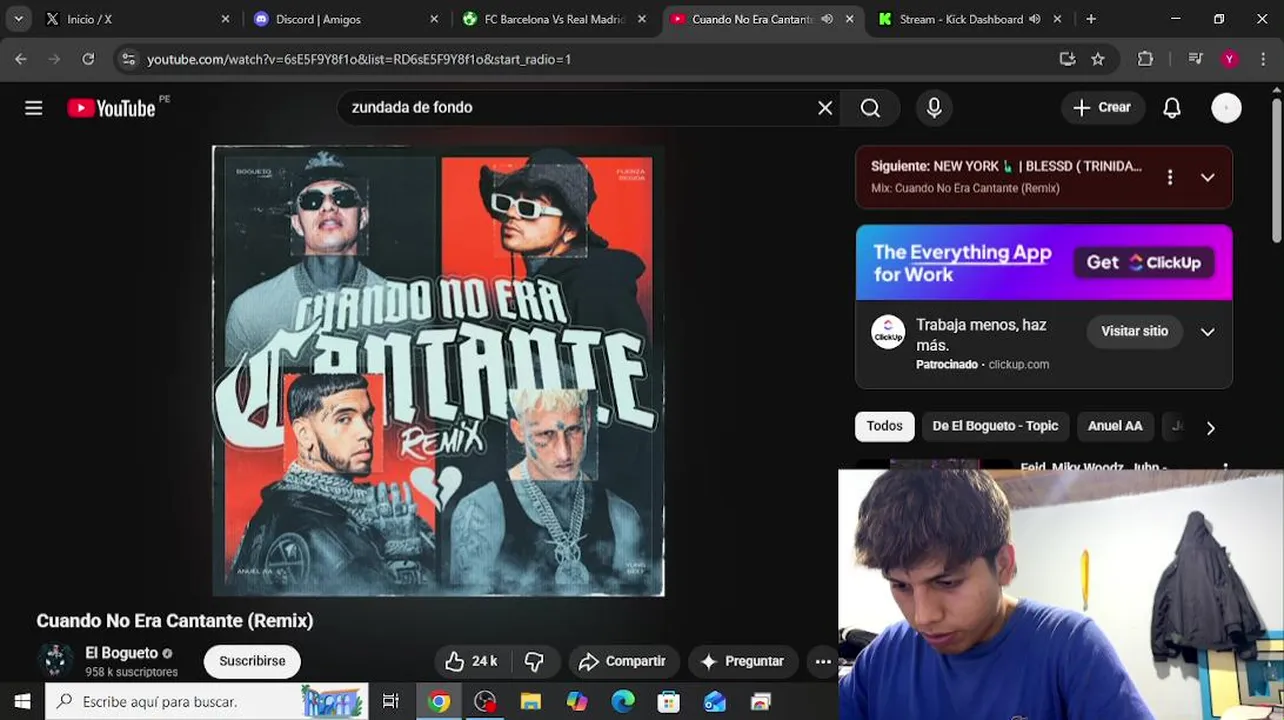Open El Bogueto channel avatar
Screen dimensions: 1284x720
point(55,660)
